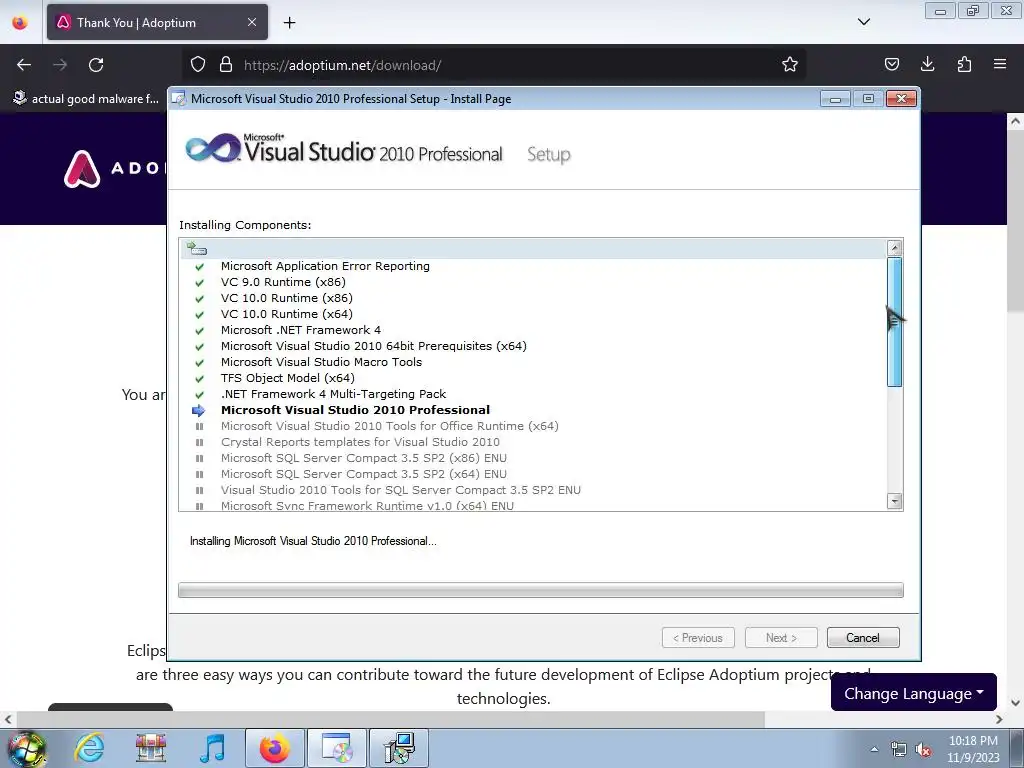The width and height of the screenshot is (1024, 768).
Task: Click the component list header icon
Action: [197, 248]
